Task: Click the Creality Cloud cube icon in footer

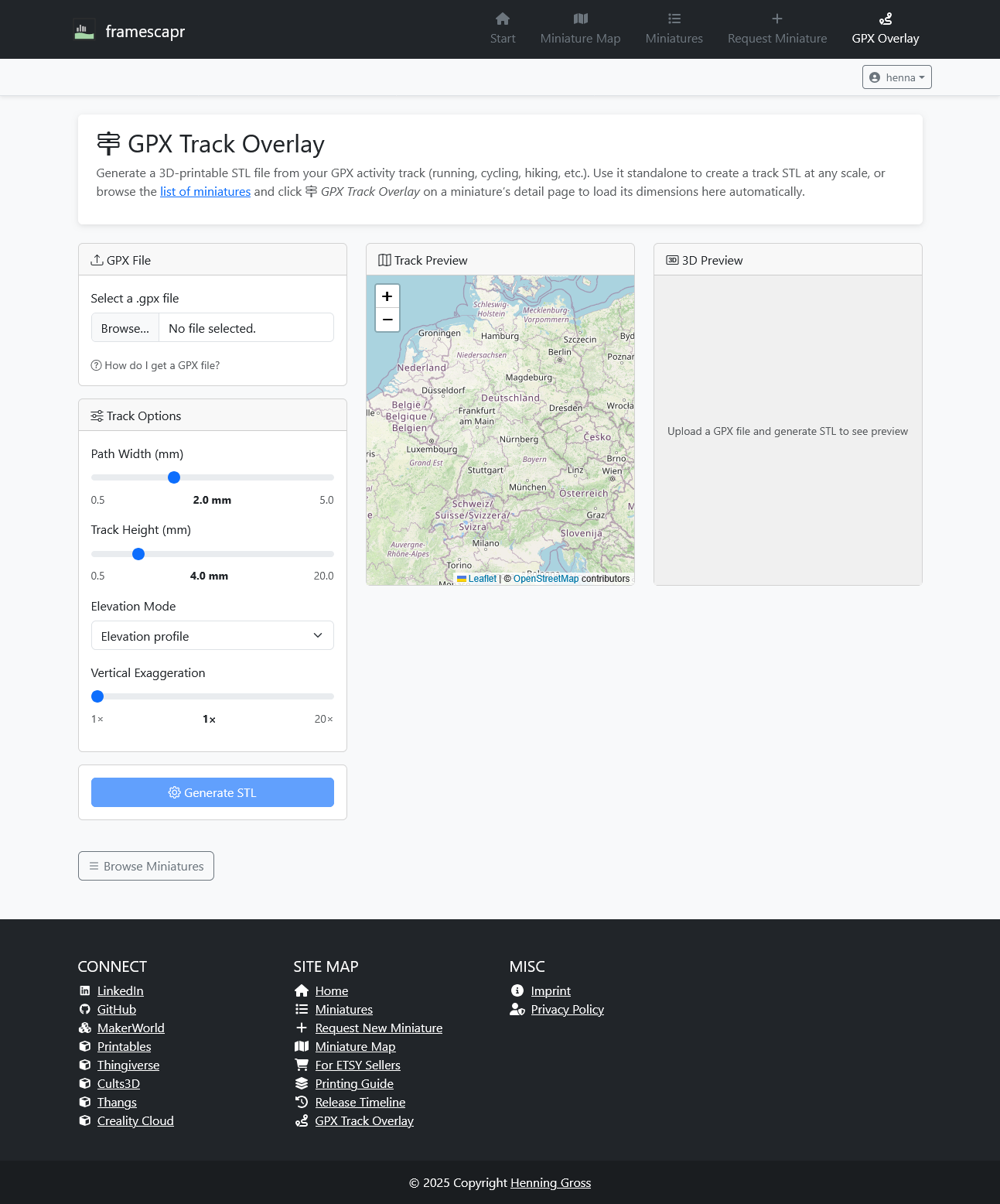Action: point(85,1120)
